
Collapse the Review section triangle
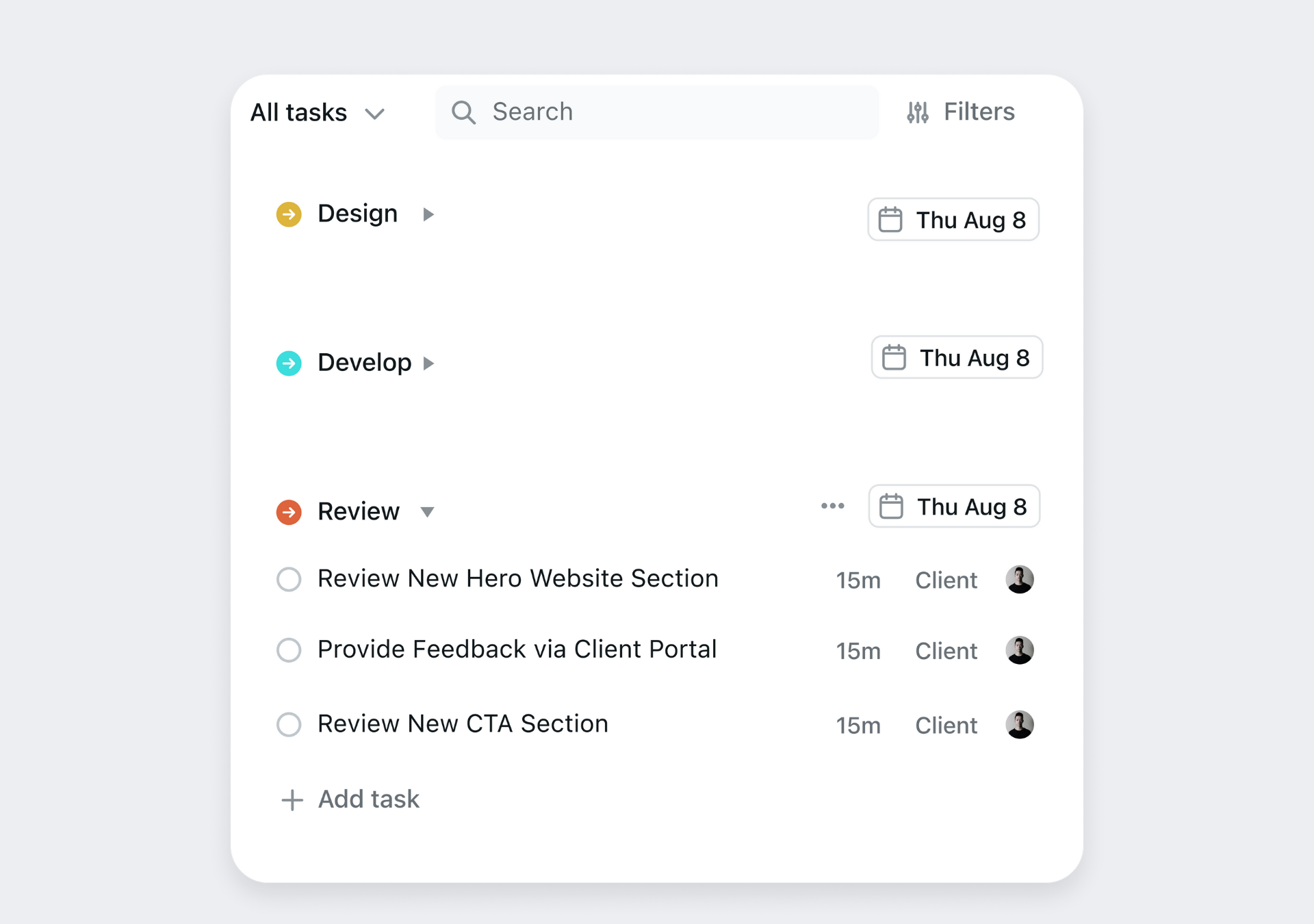click(x=427, y=512)
